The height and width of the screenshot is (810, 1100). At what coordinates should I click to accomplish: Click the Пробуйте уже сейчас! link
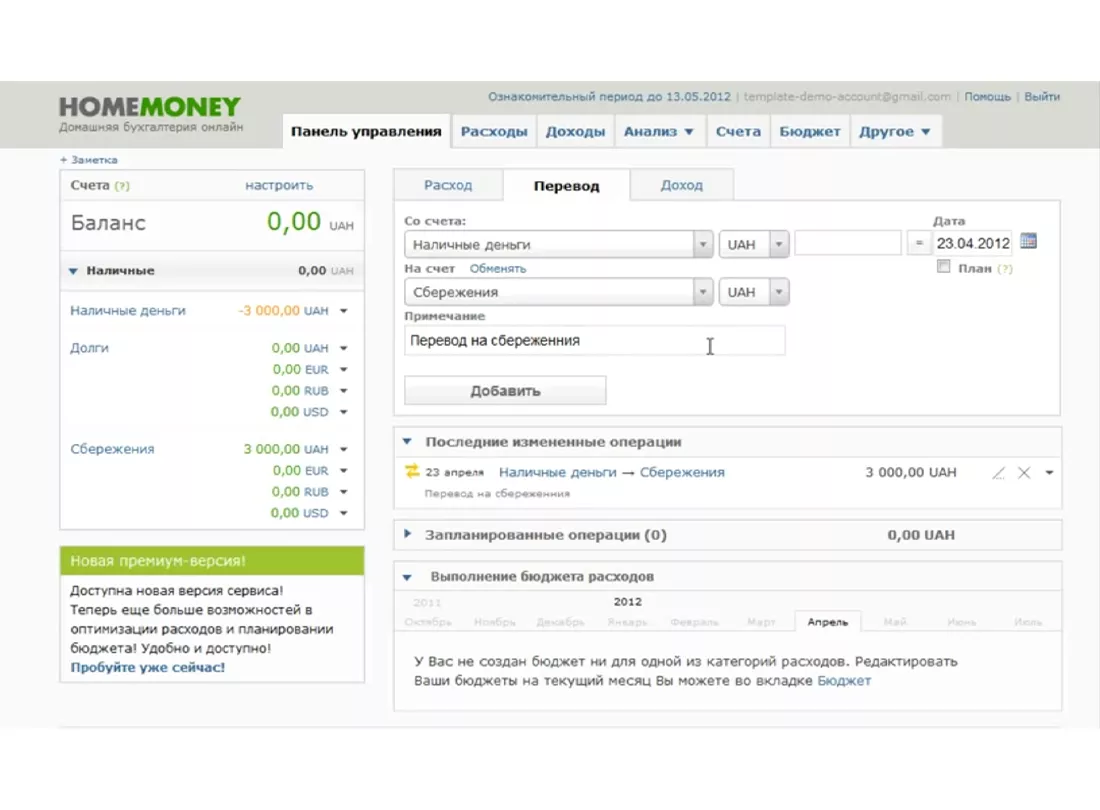click(147, 668)
